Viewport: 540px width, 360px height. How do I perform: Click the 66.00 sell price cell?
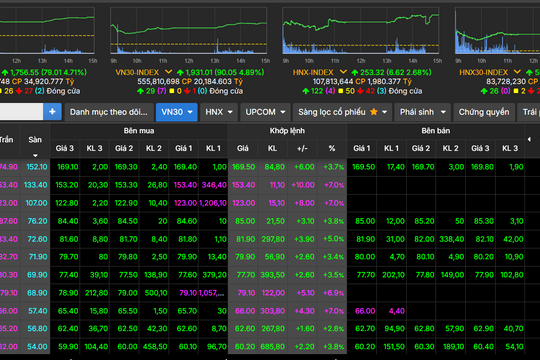point(362,311)
